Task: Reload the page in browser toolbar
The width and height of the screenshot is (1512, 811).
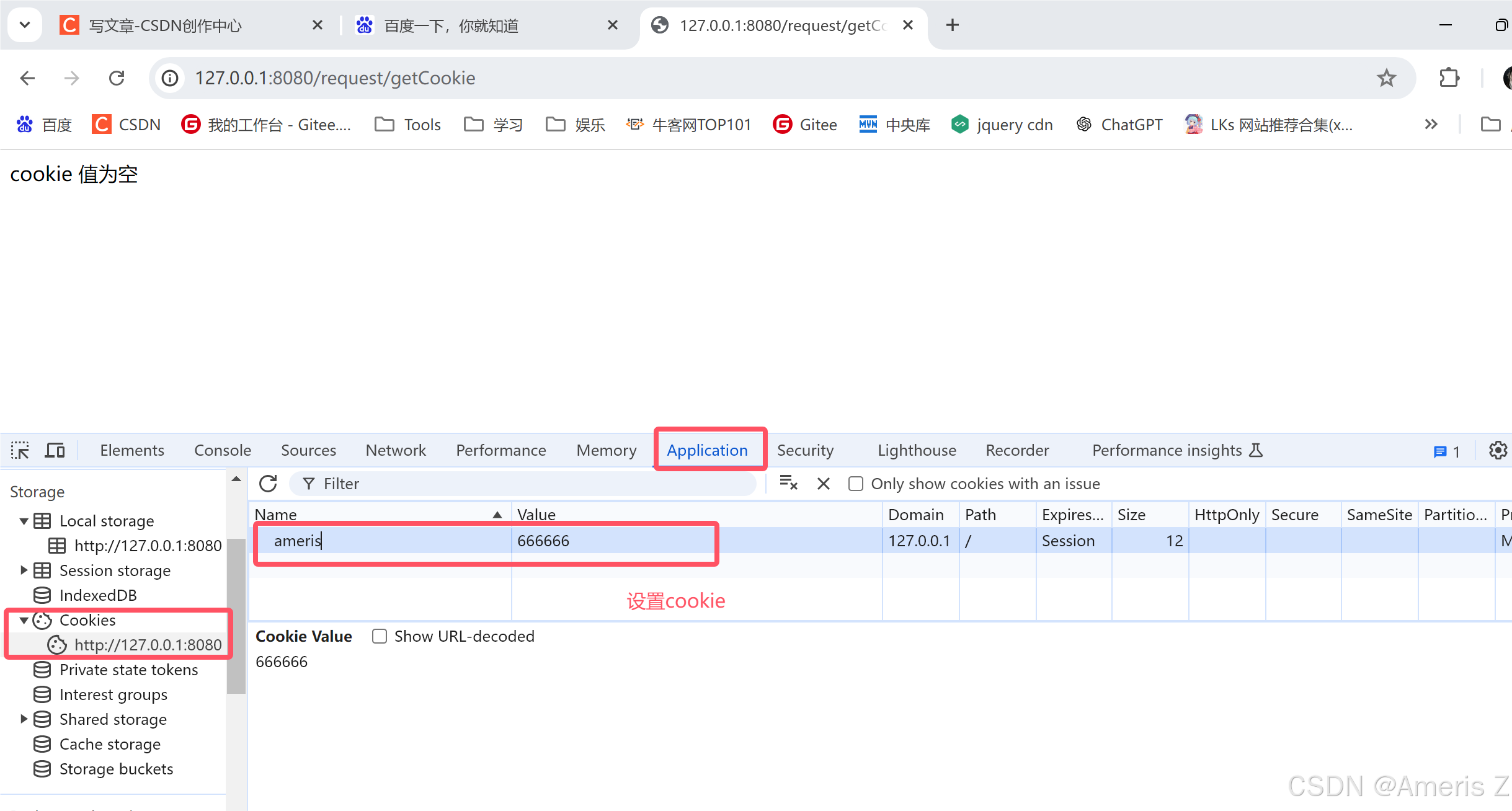Action: (117, 78)
